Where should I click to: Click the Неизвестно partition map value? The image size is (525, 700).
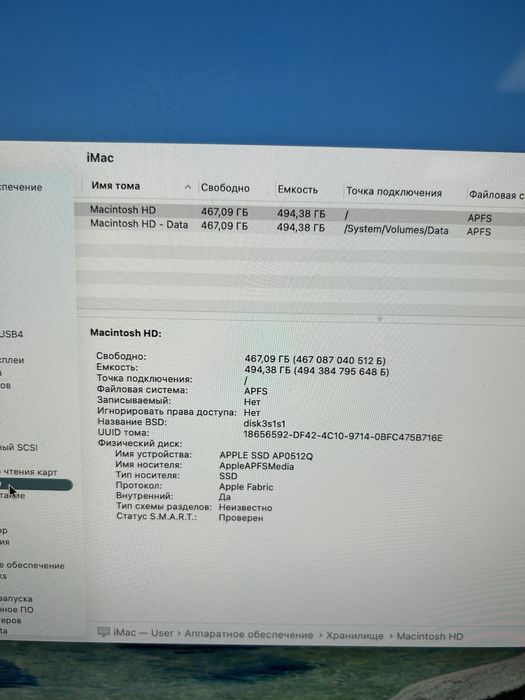[245, 507]
